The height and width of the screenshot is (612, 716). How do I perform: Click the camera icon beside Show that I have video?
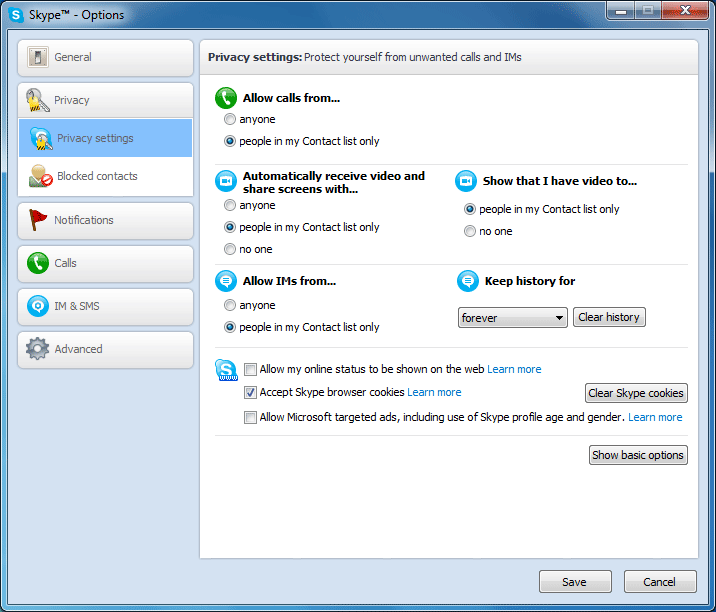click(466, 181)
